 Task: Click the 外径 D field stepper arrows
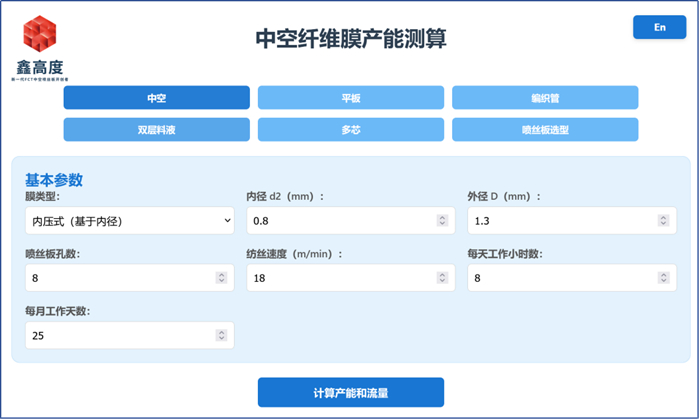coord(663,220)
